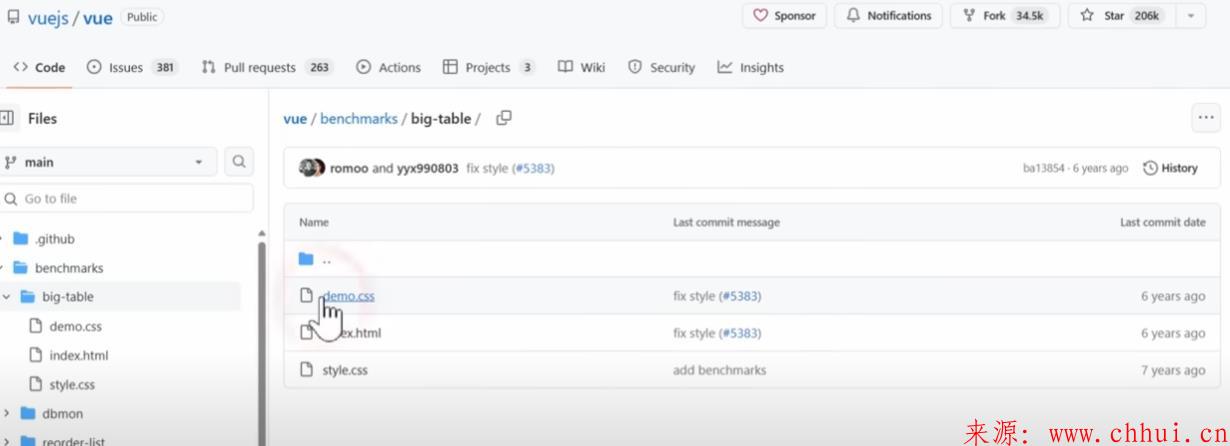Open style.css in the file list
This screenshot has height=446, width=1230.
pyautogui.click(x=345, y=370)
